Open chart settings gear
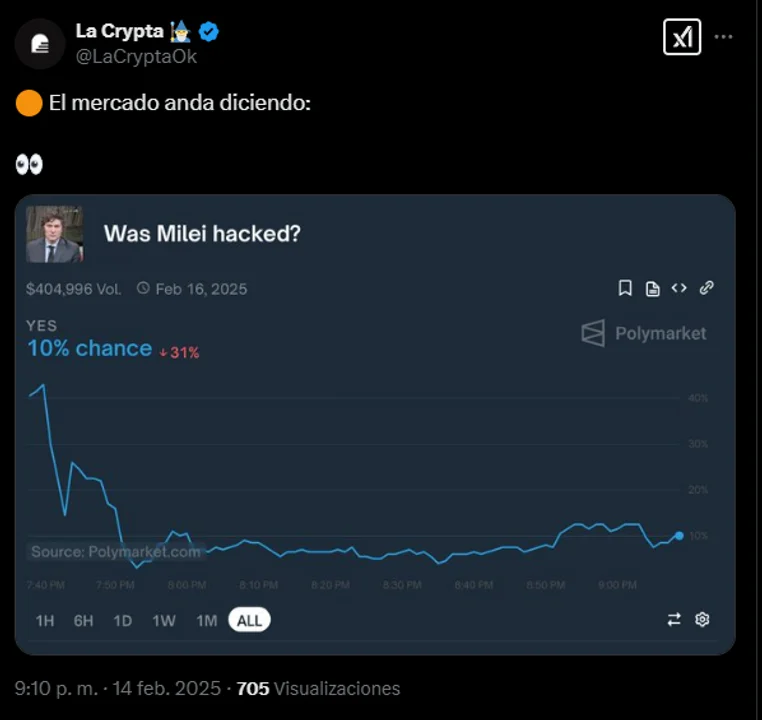 click(x=702, y=620)
